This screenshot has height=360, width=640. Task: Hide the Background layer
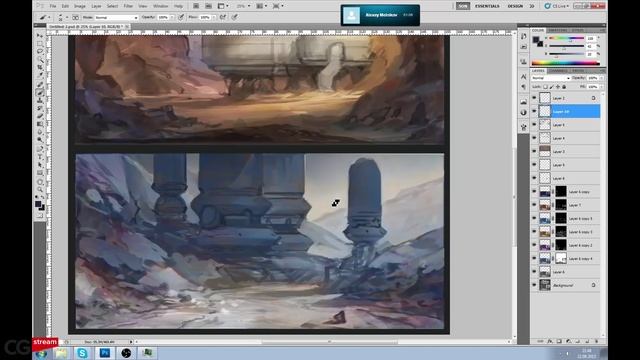(534, 285)
